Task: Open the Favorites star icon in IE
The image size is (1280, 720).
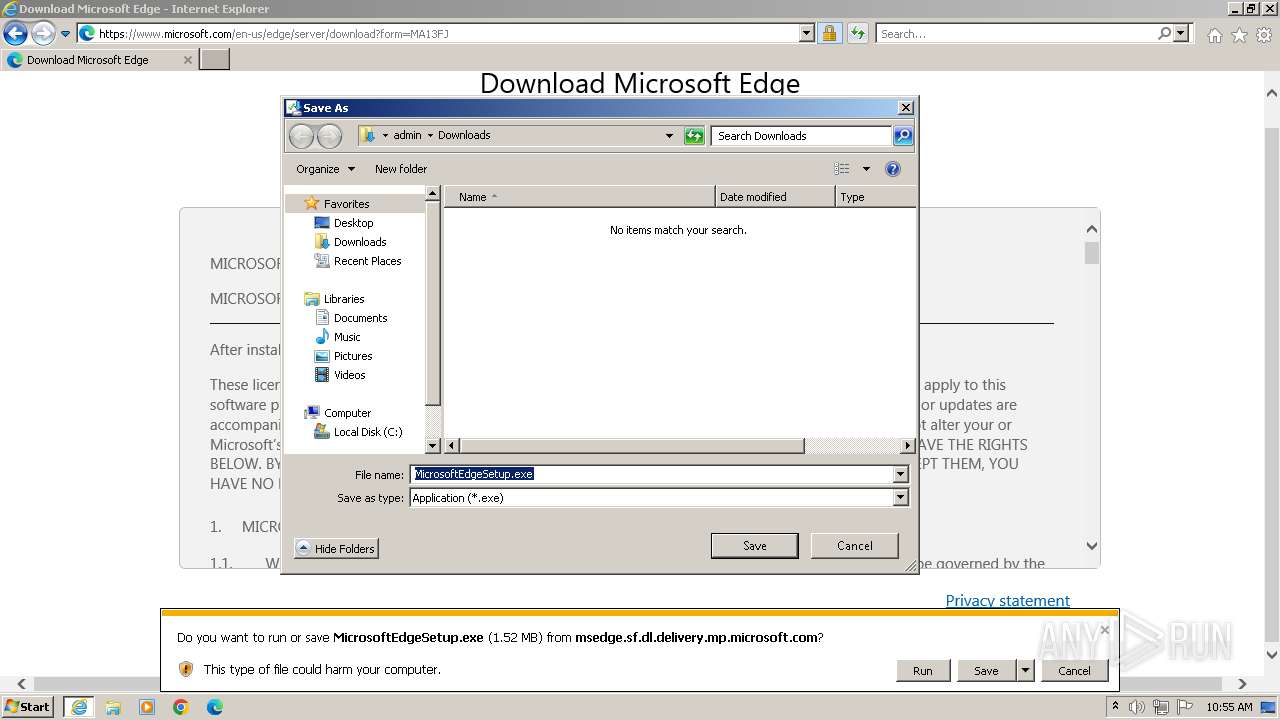Action: click(1239, 35)
